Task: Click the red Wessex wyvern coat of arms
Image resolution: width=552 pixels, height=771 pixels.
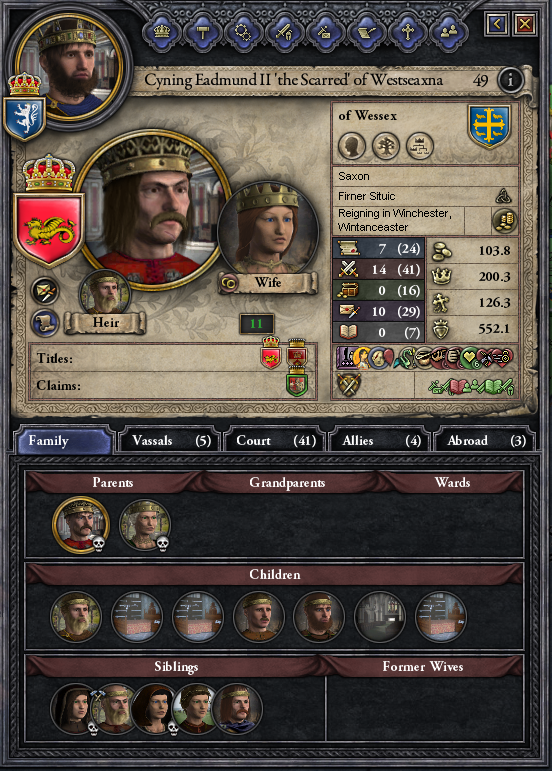Action: coord(49,227)
